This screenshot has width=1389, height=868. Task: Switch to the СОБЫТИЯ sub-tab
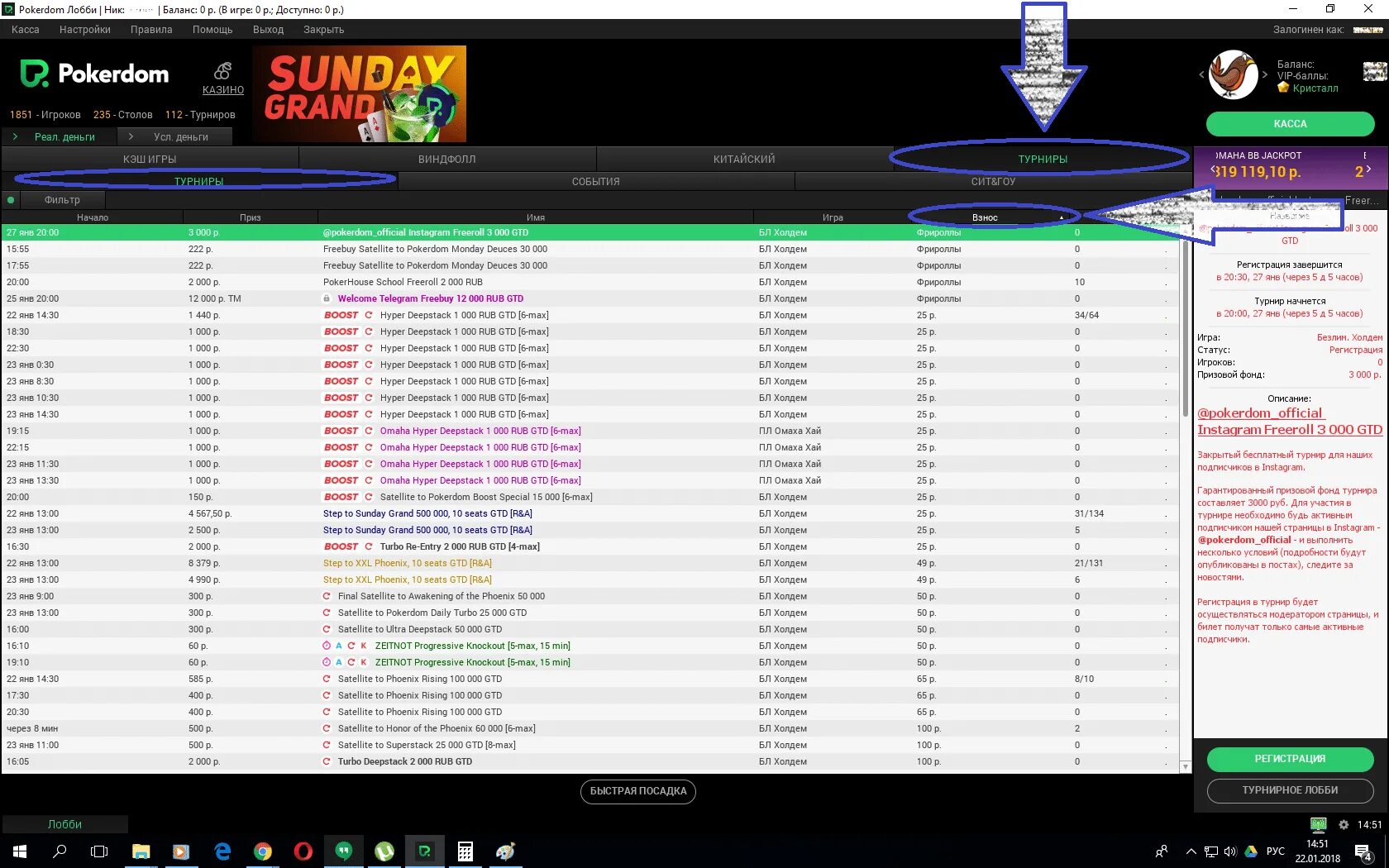tap(596, 181)
